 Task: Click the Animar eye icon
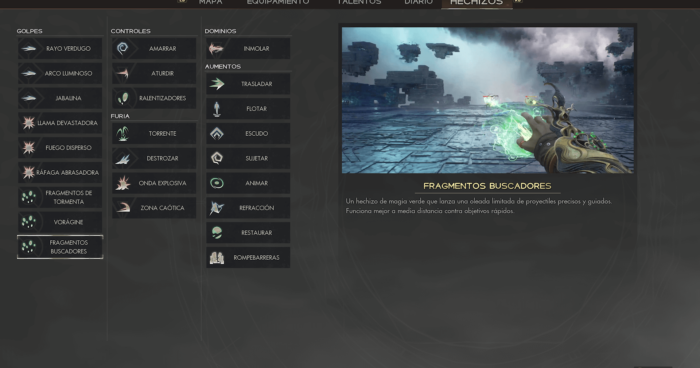(x=217, y=183)
